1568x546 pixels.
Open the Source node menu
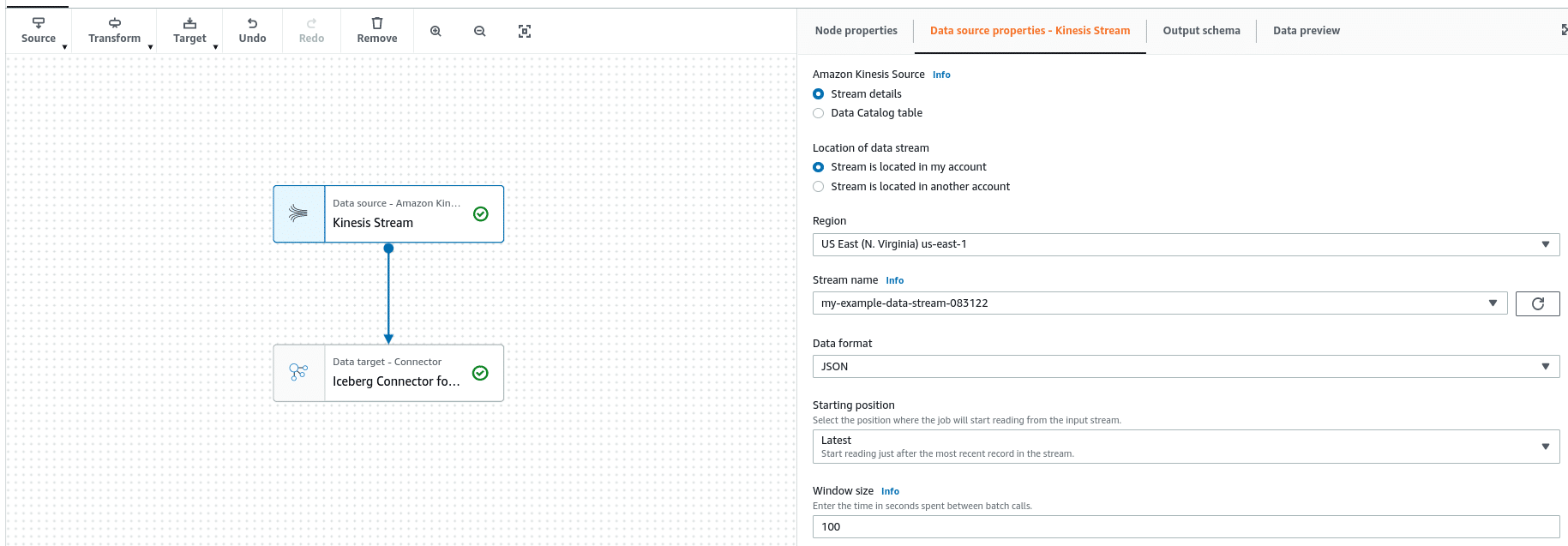39,31
